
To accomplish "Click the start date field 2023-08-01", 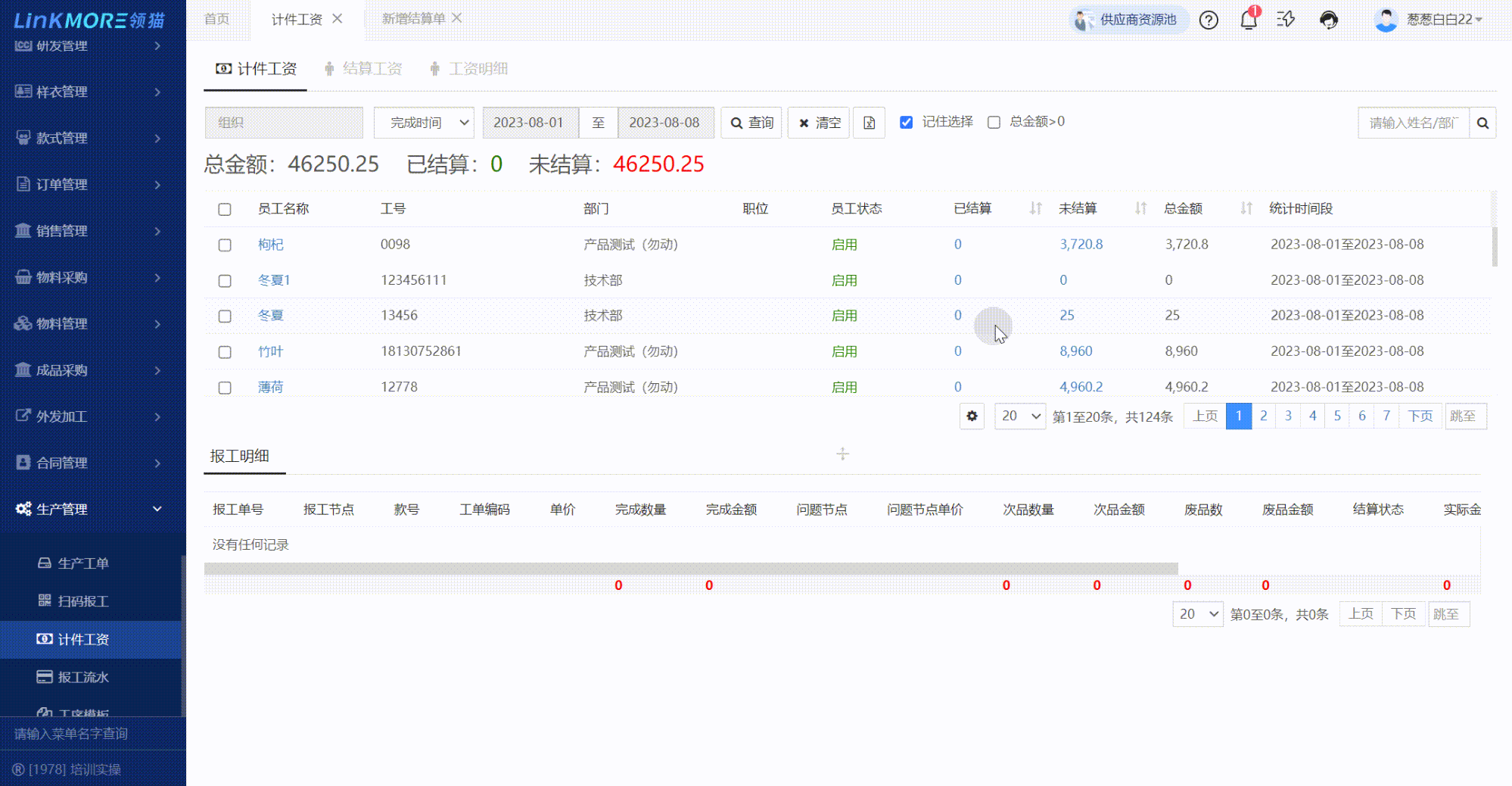I will point(530,123).
